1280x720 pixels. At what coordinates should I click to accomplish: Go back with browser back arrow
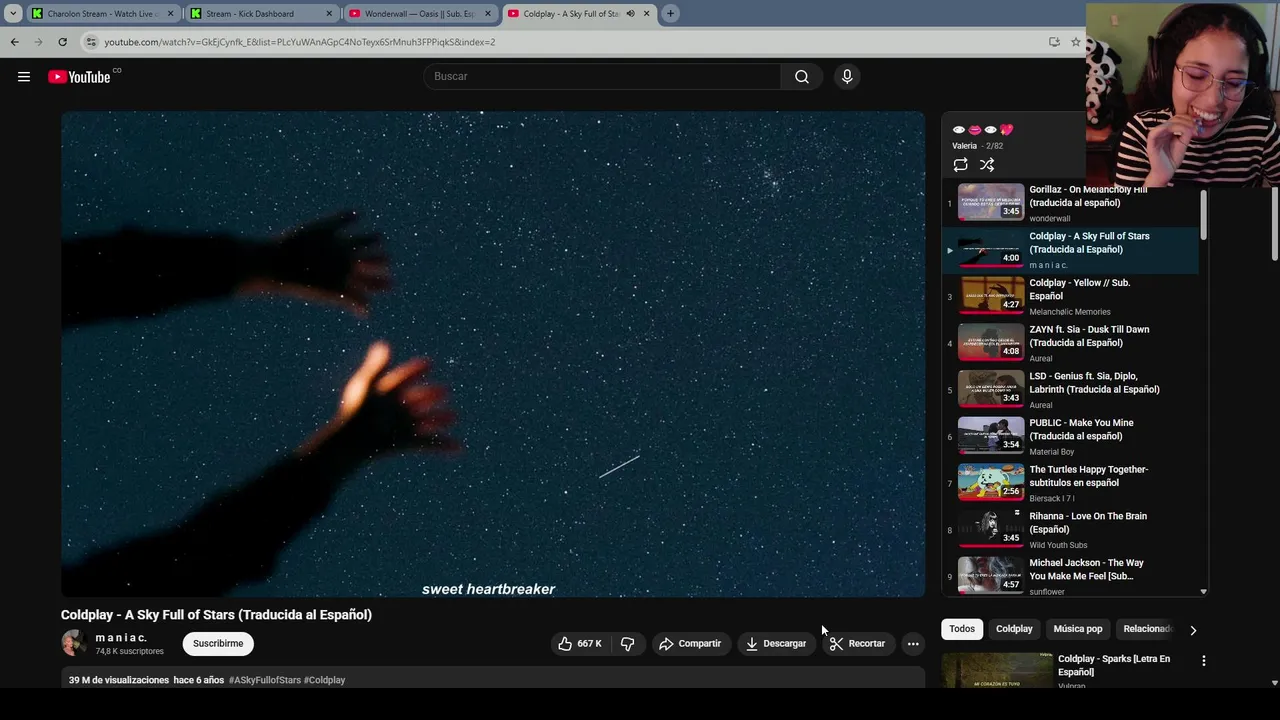[x=14, y=42]
